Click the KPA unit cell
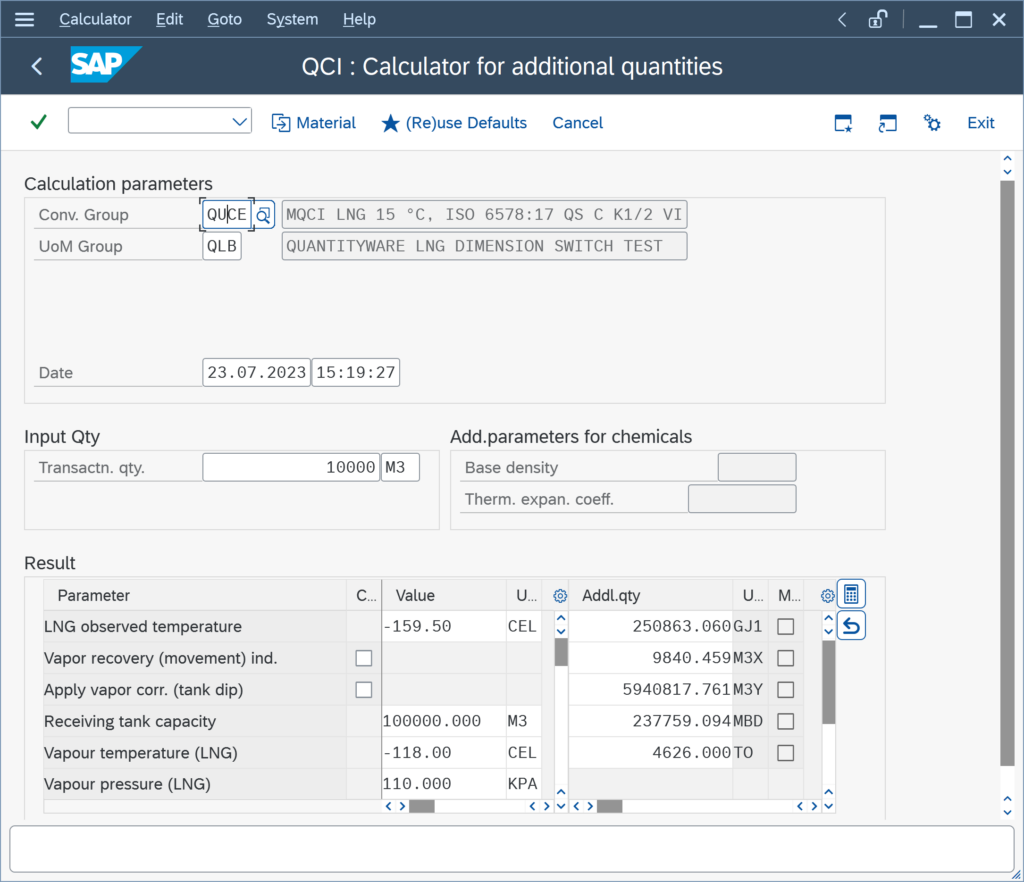This screenshot has height=882, width=1024. tap(523, 784)
